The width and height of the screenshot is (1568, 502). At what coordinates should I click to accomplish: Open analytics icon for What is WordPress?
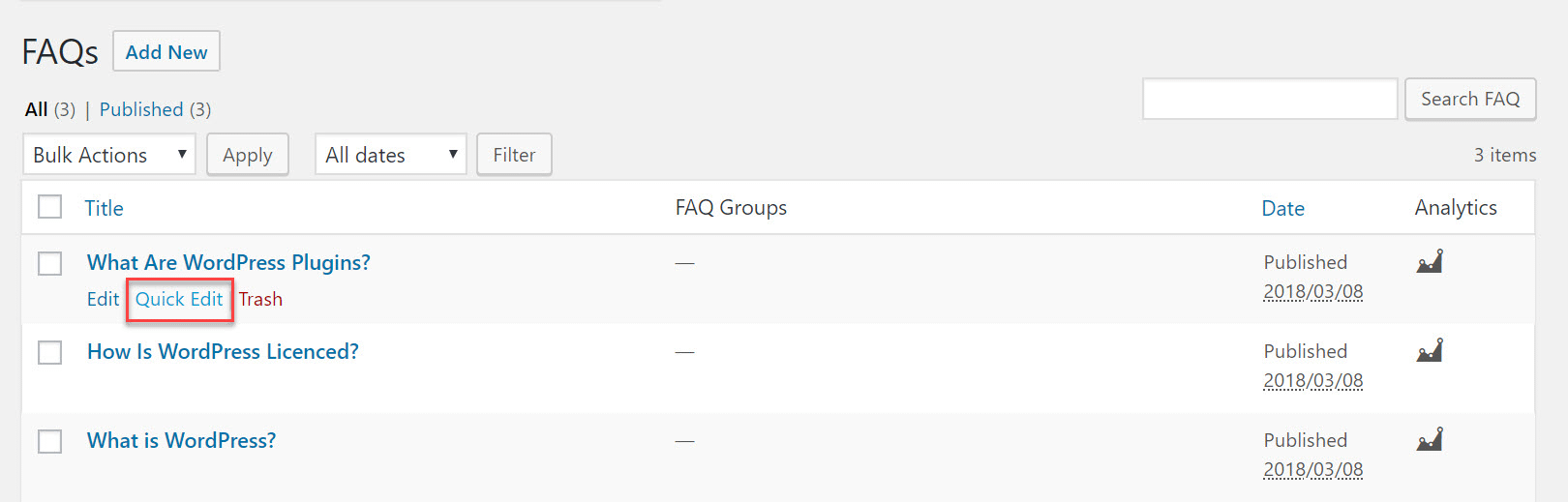[x=1430, y=439]
